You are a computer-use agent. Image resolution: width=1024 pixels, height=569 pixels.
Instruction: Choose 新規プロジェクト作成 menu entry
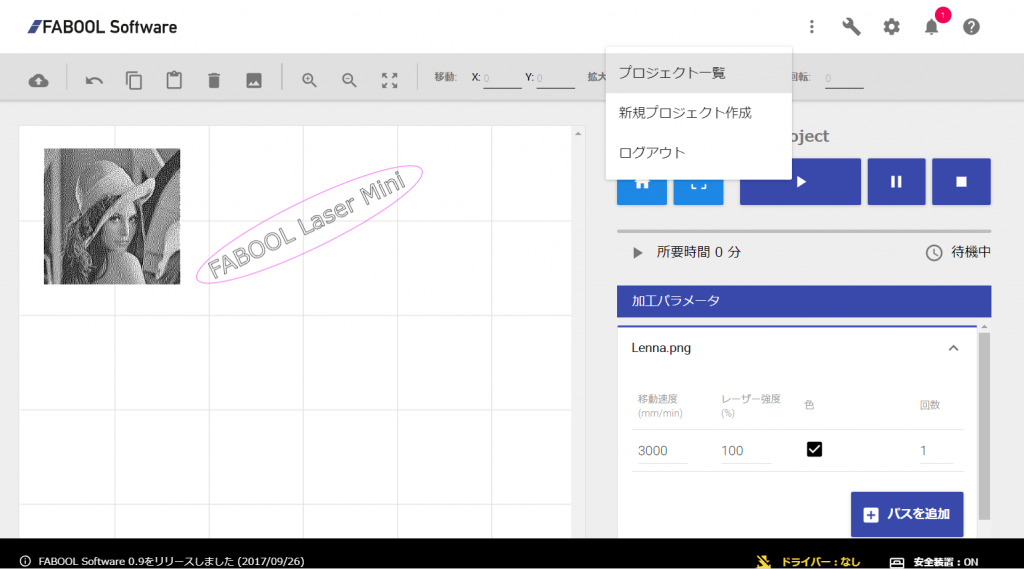[x=699, y=113]
